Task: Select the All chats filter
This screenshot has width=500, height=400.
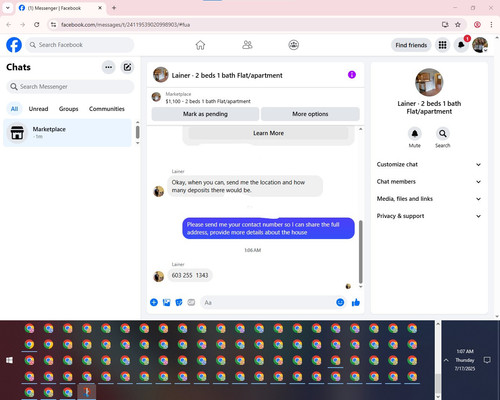Action: (14, 109)
